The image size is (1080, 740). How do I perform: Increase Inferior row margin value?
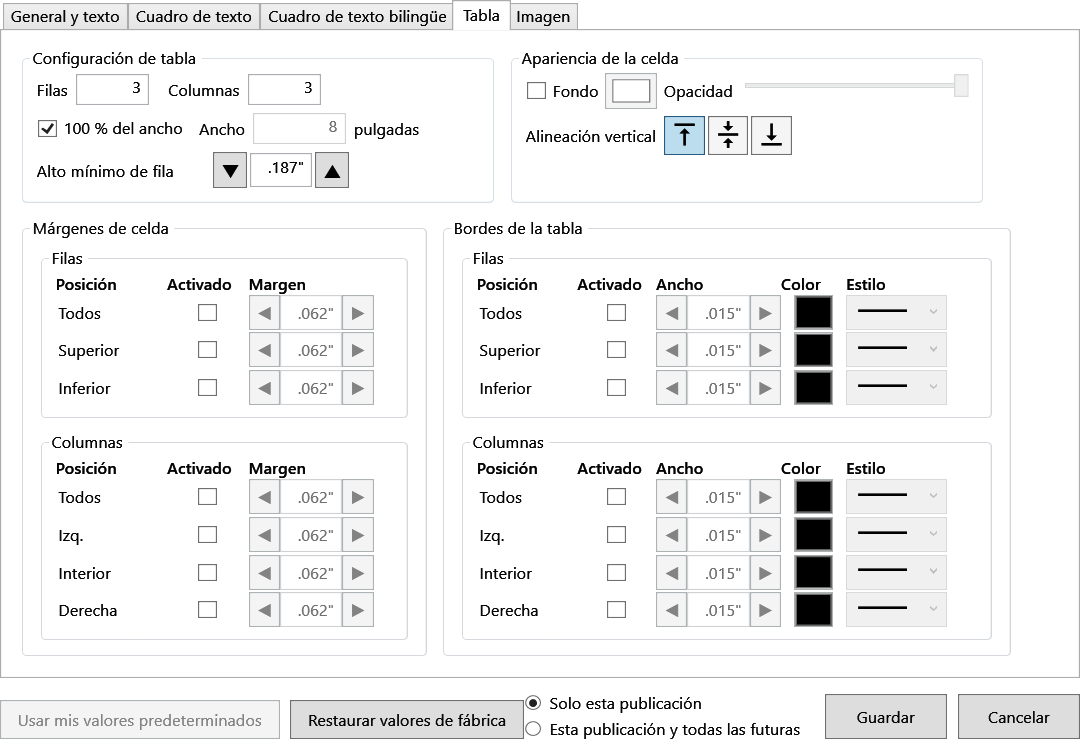[x=357, y=388]
